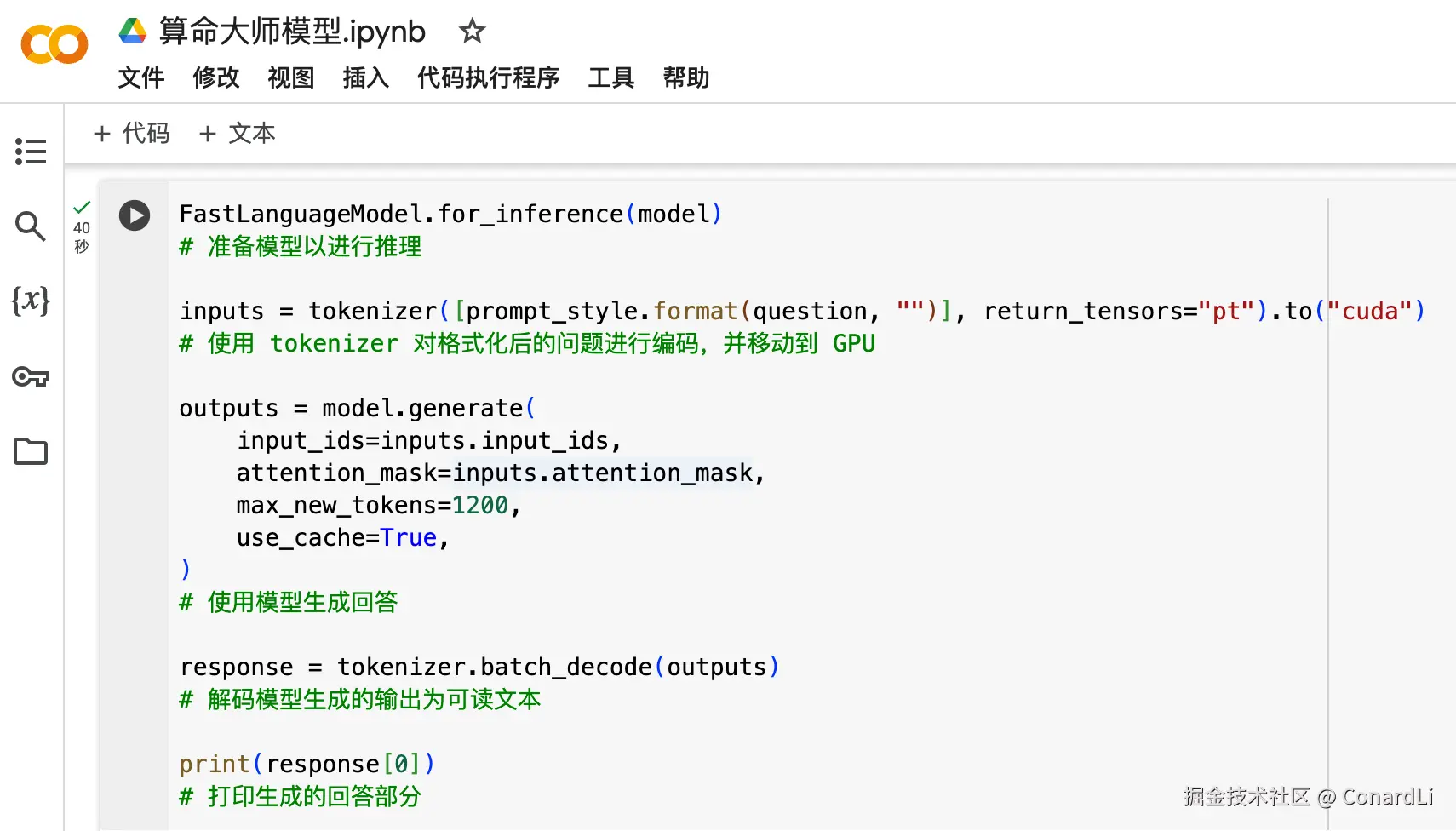Click the Colab logo to go home

coord(54,44)
